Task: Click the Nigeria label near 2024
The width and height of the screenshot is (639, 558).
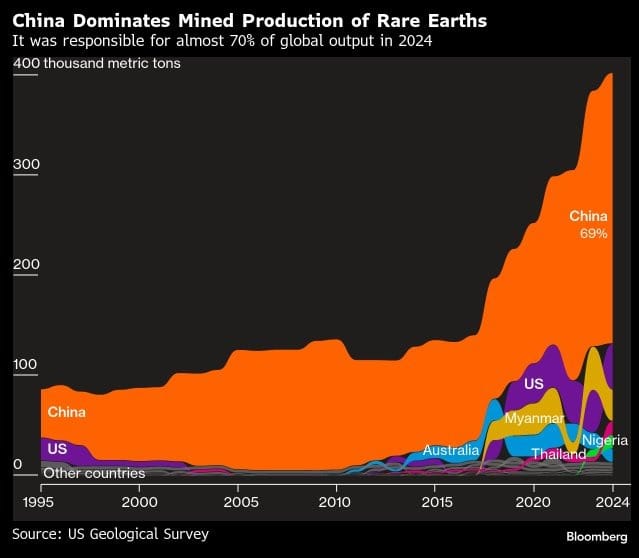Action: point(604,440)
